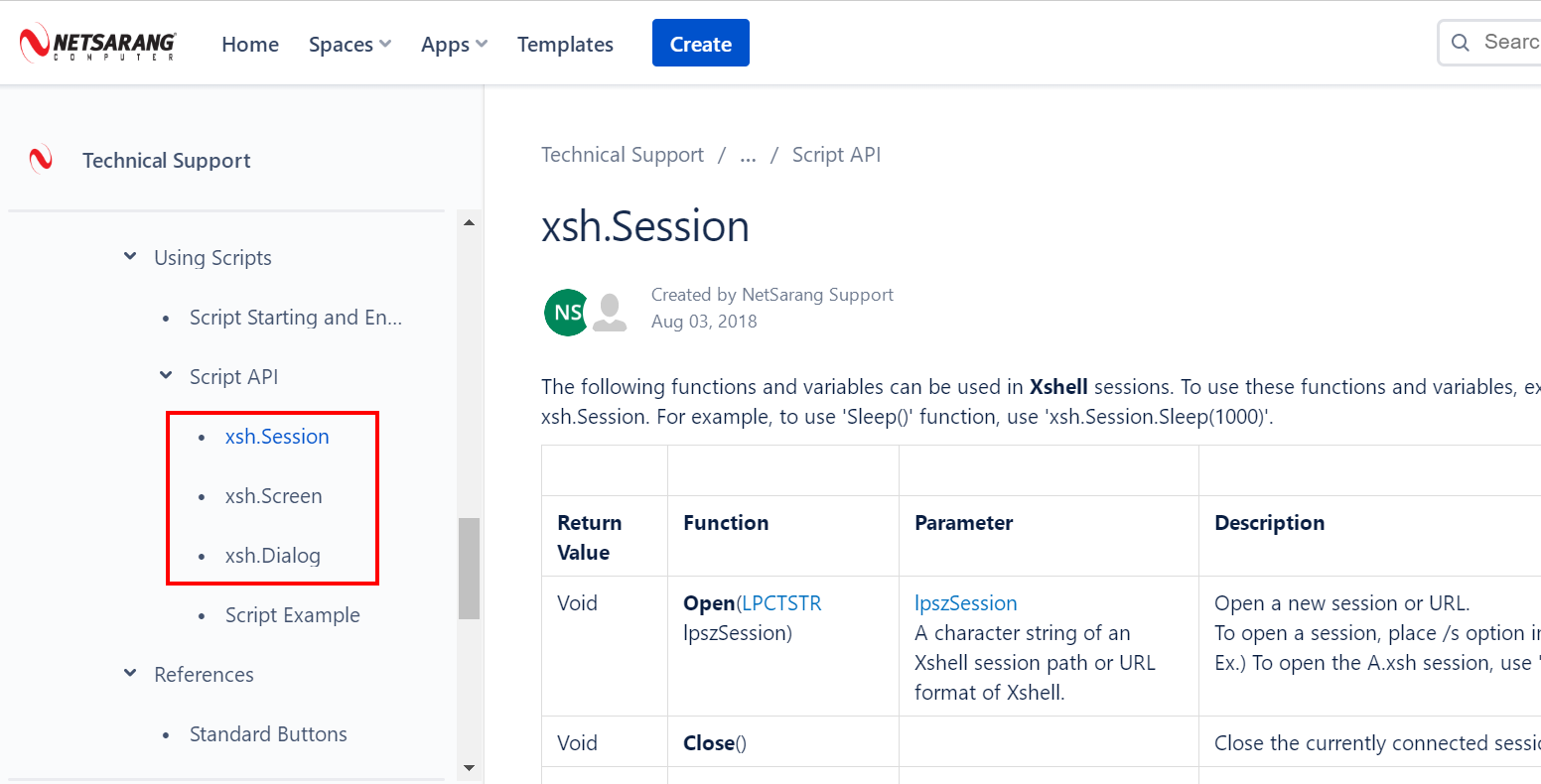Open Templates in the top navigation
Image resolution: width=1541 pixels, height=784 pixels.
pyautogui.click(x=565, y=44)
